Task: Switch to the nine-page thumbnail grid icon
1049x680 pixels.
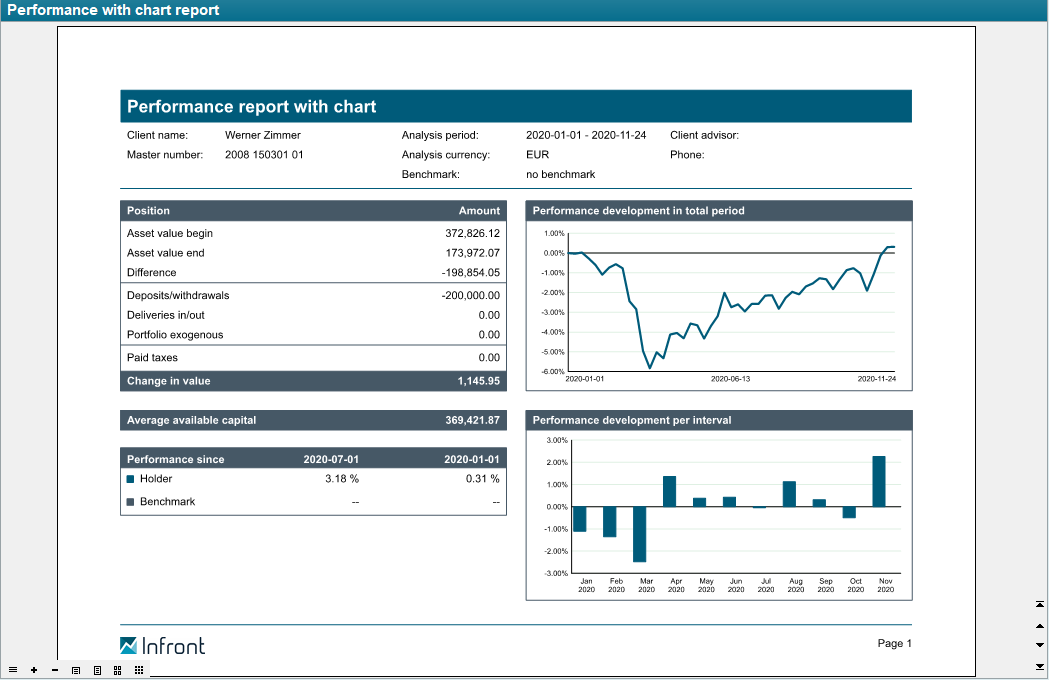Action: 139,670
